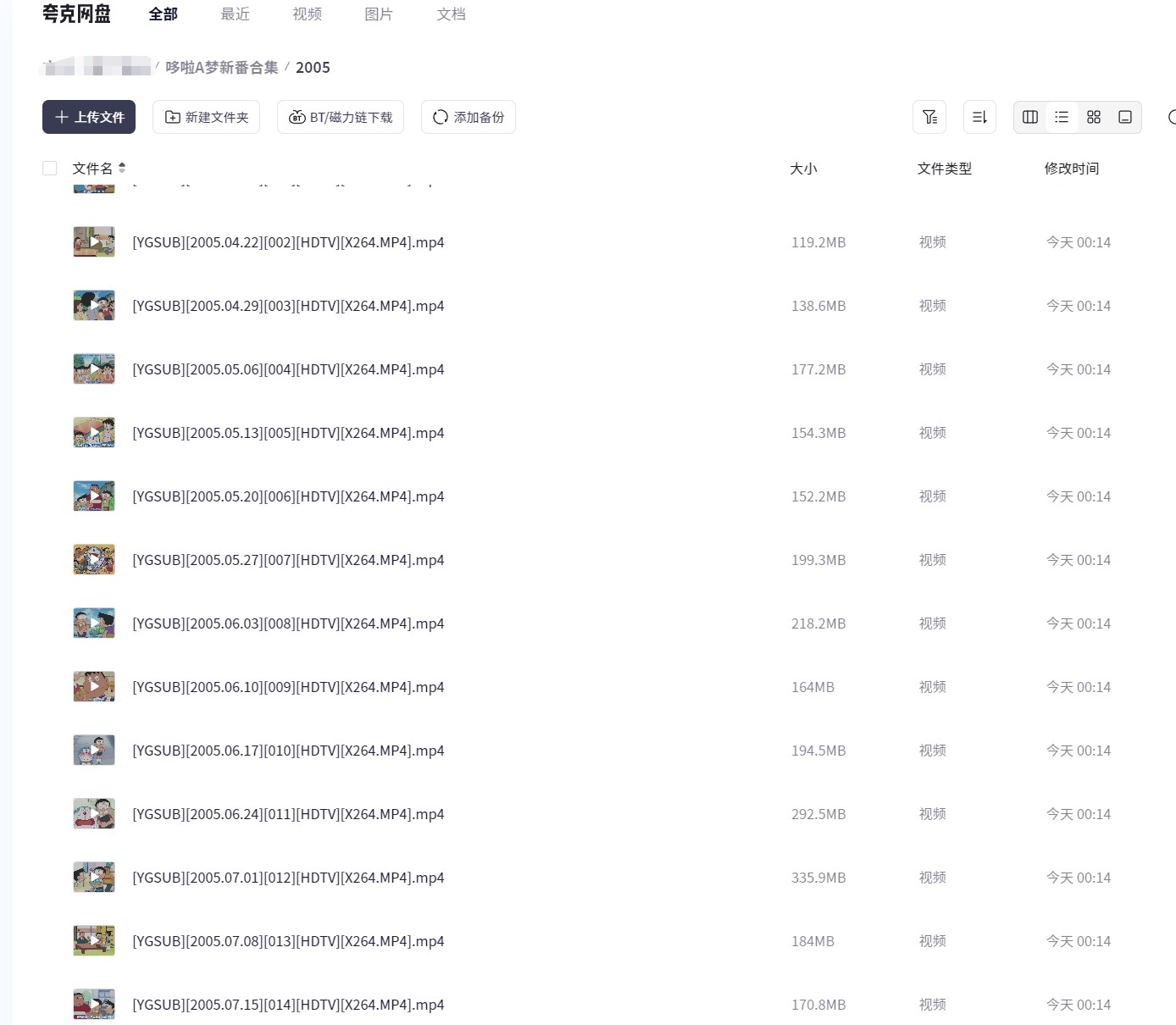This screenshot has width=1176, height=1025.
Task: Open thumbnail of episode 013 video
Action: [94, 941]
